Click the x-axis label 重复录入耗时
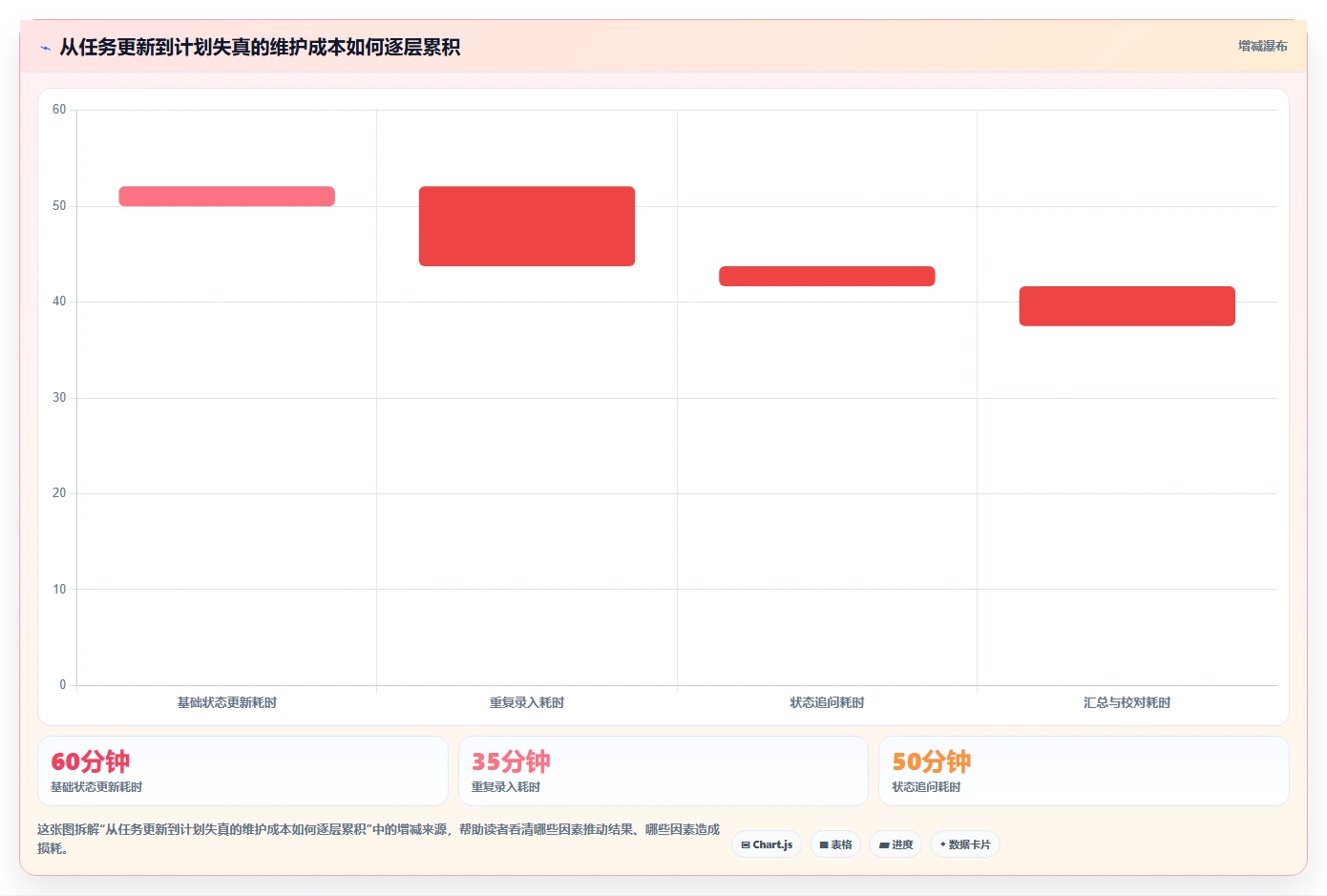This screenshot has width=1327, height=896. tap(527, 702)
